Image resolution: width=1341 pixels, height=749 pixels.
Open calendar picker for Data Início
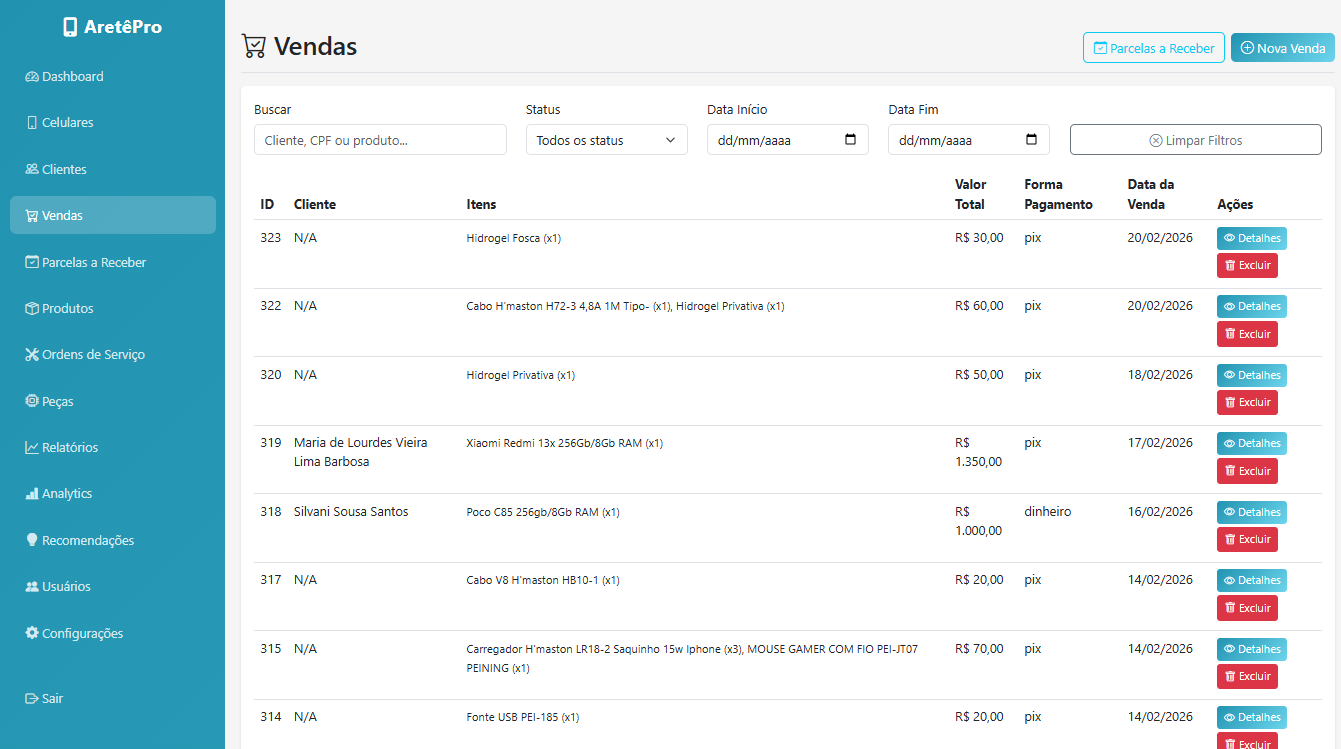(x=850, y=140)
